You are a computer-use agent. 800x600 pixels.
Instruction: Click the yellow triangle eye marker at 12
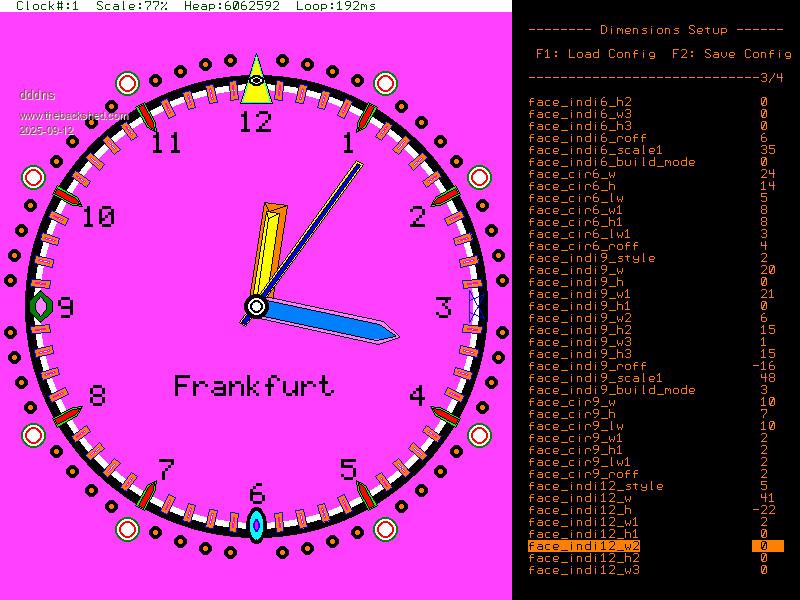pos(256,83)
